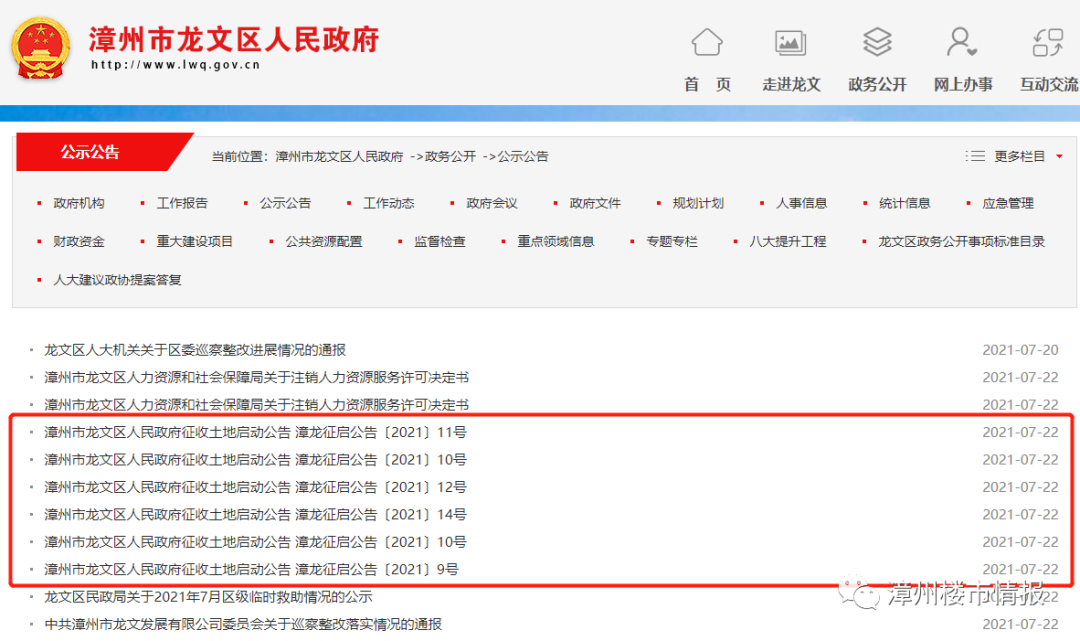Open 龙文区人大机关 inspection rectification notice
The width and height of the screenshot is (1080, 641).
(x=195, y=350)
